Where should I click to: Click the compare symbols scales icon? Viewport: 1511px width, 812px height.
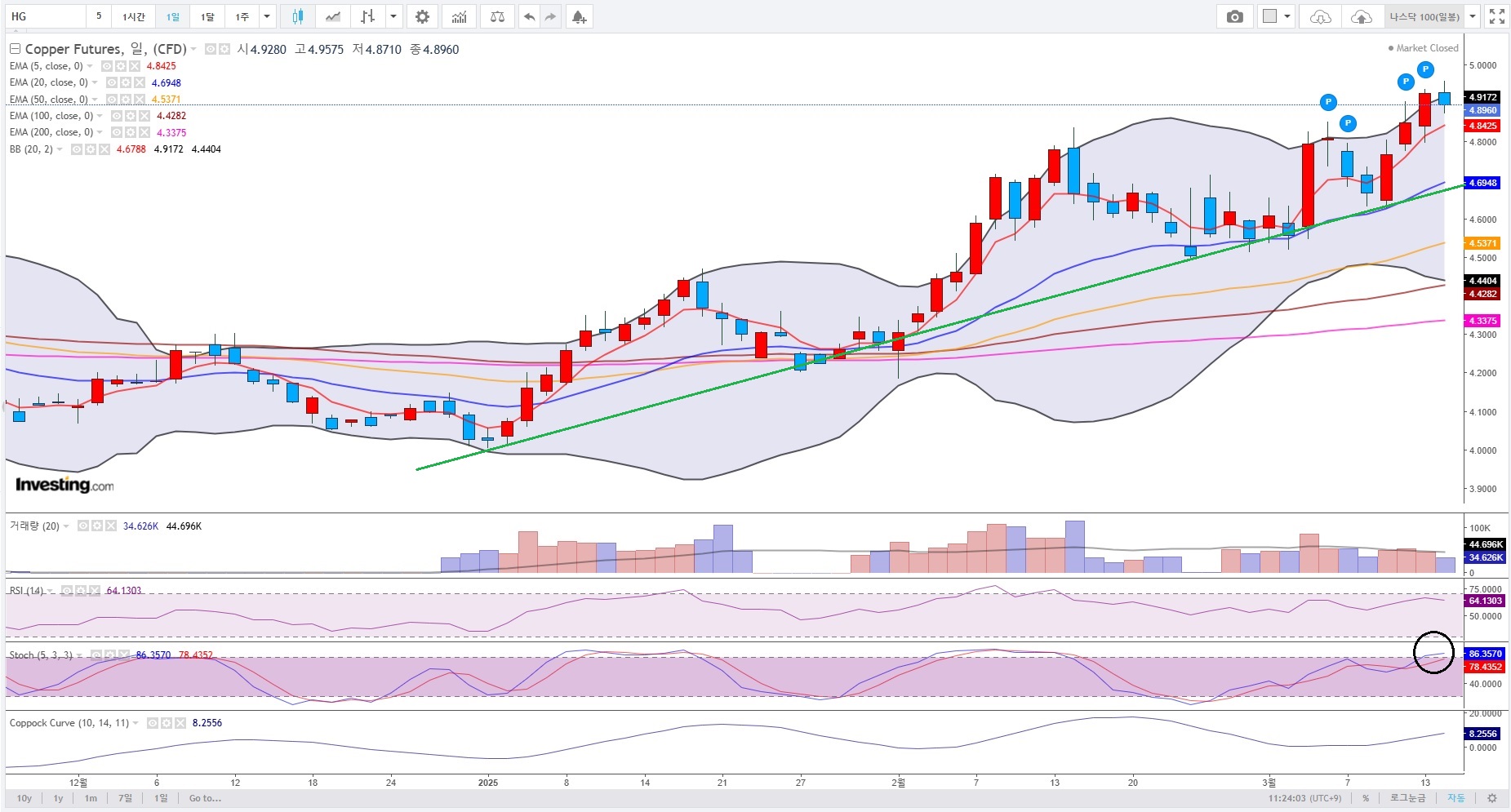[497, 16]
